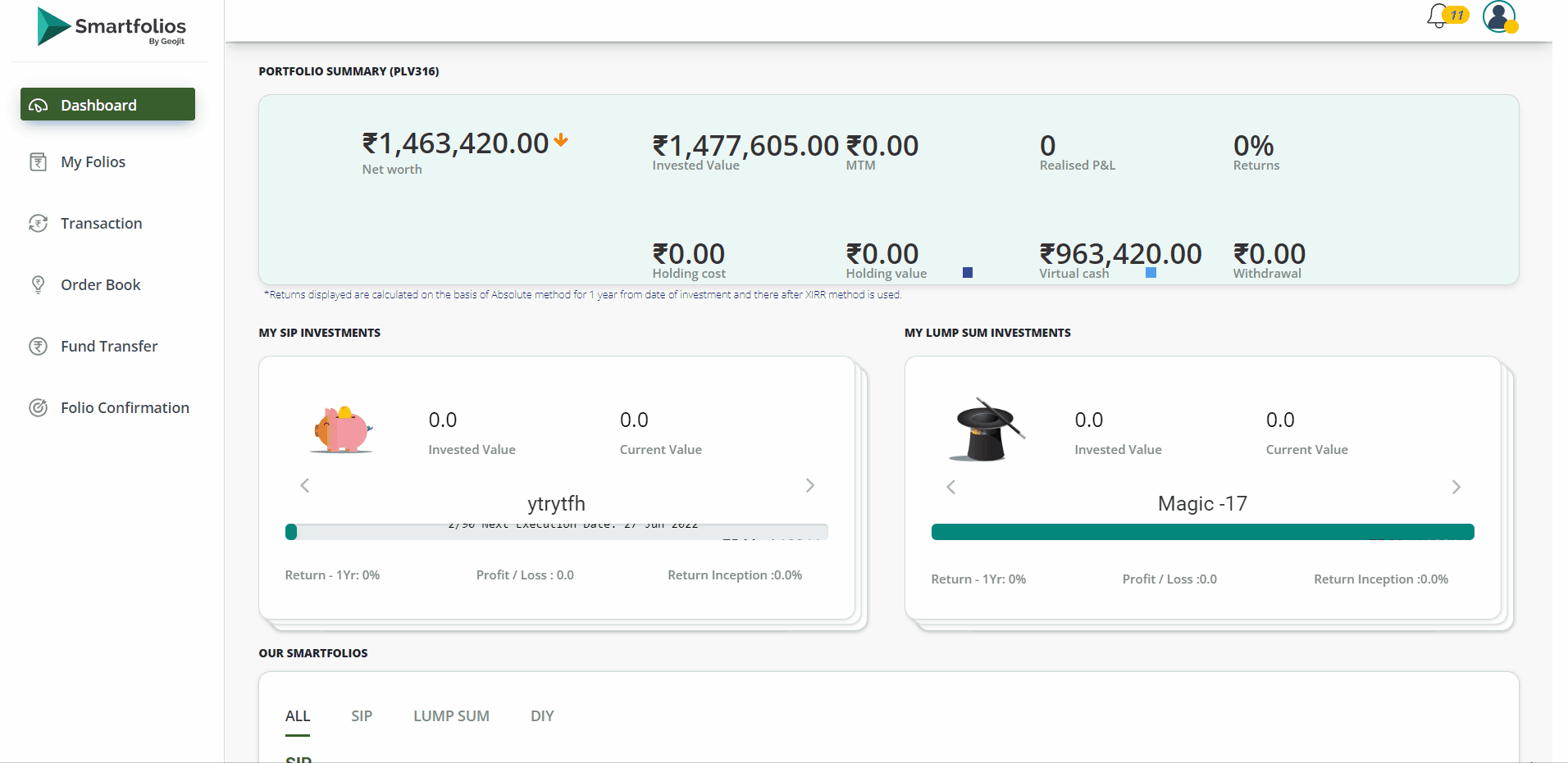The height and width of the screenshot is (763, 1568).
Task: Click the piggy bank SIP thumbnail
Action: click(343, 430)
